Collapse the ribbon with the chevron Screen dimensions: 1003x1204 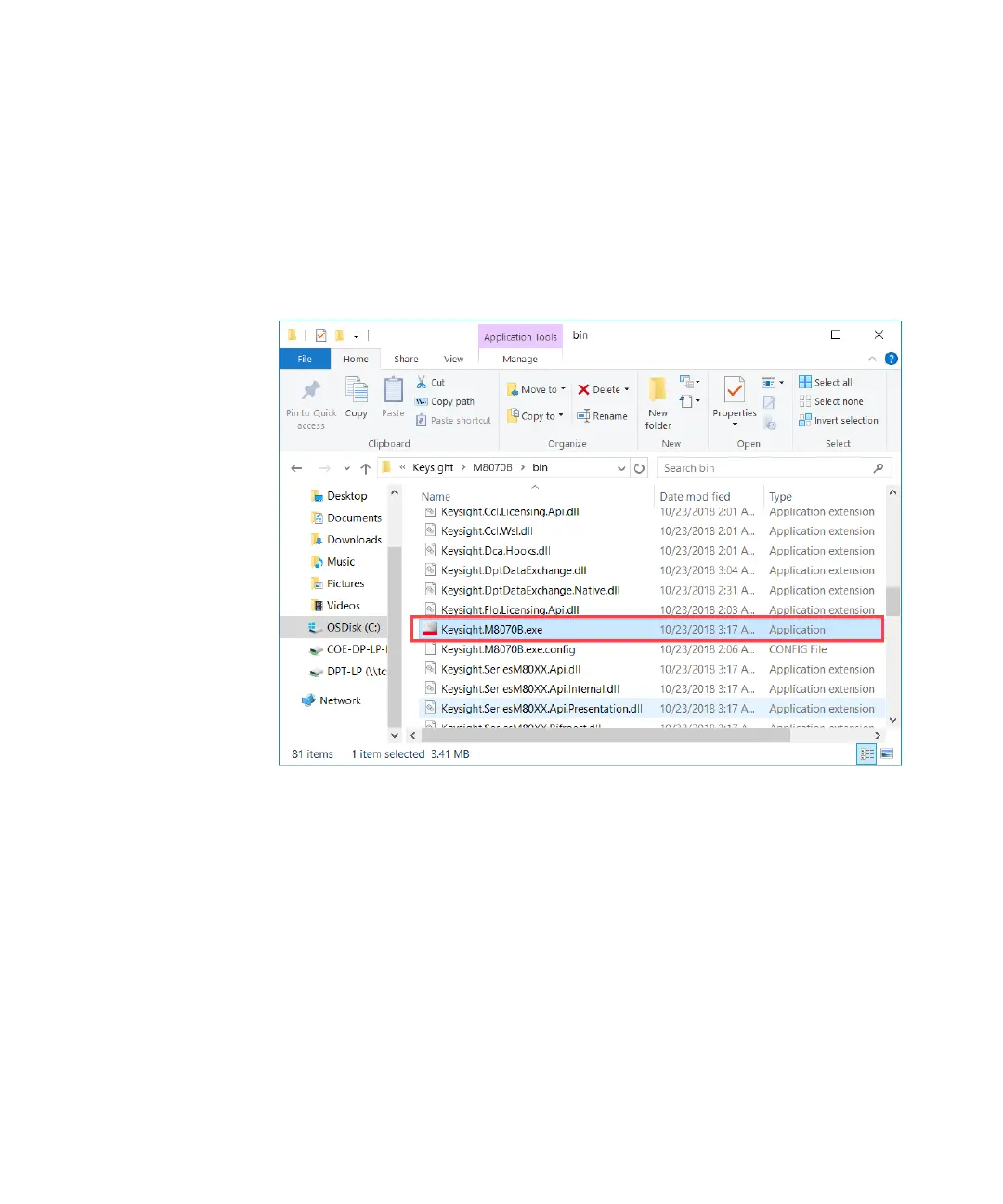click(872, 359)
